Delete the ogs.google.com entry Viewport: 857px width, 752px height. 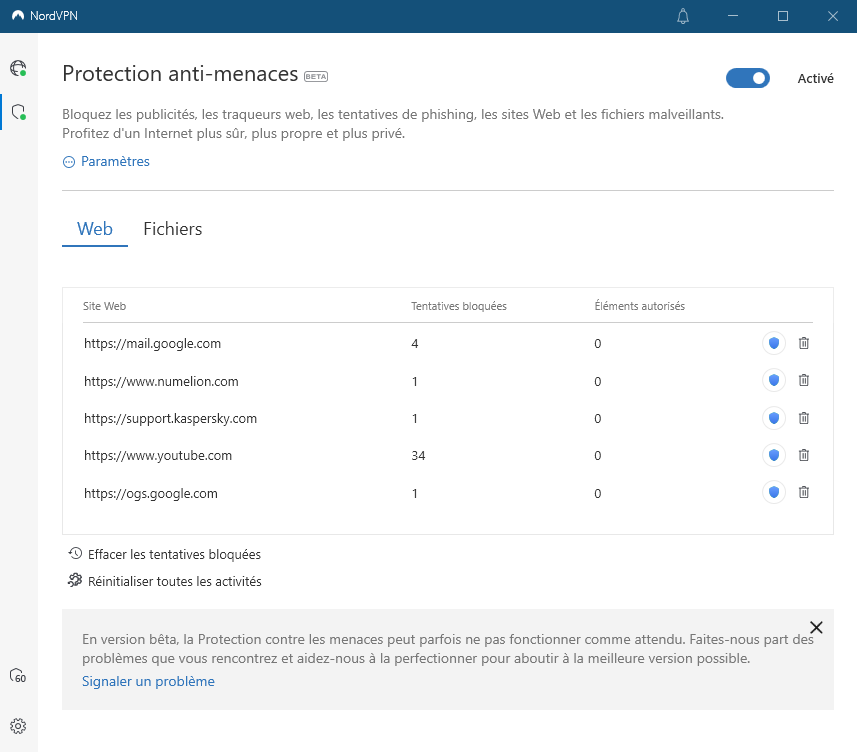[803, 492]
